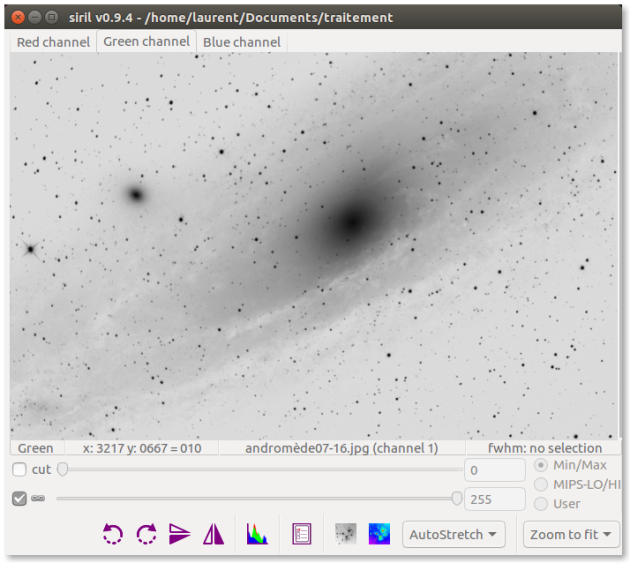This screenshot has width=630, height=563.
Task: Enable the cut checkbox
Action: (19, 470)
